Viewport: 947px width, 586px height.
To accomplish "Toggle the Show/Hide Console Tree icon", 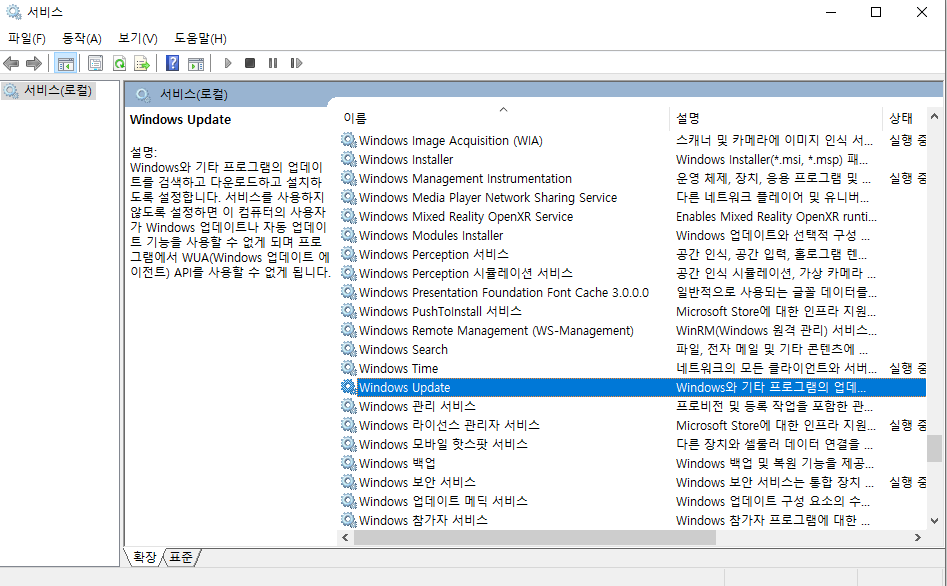I will coord(65,63).
